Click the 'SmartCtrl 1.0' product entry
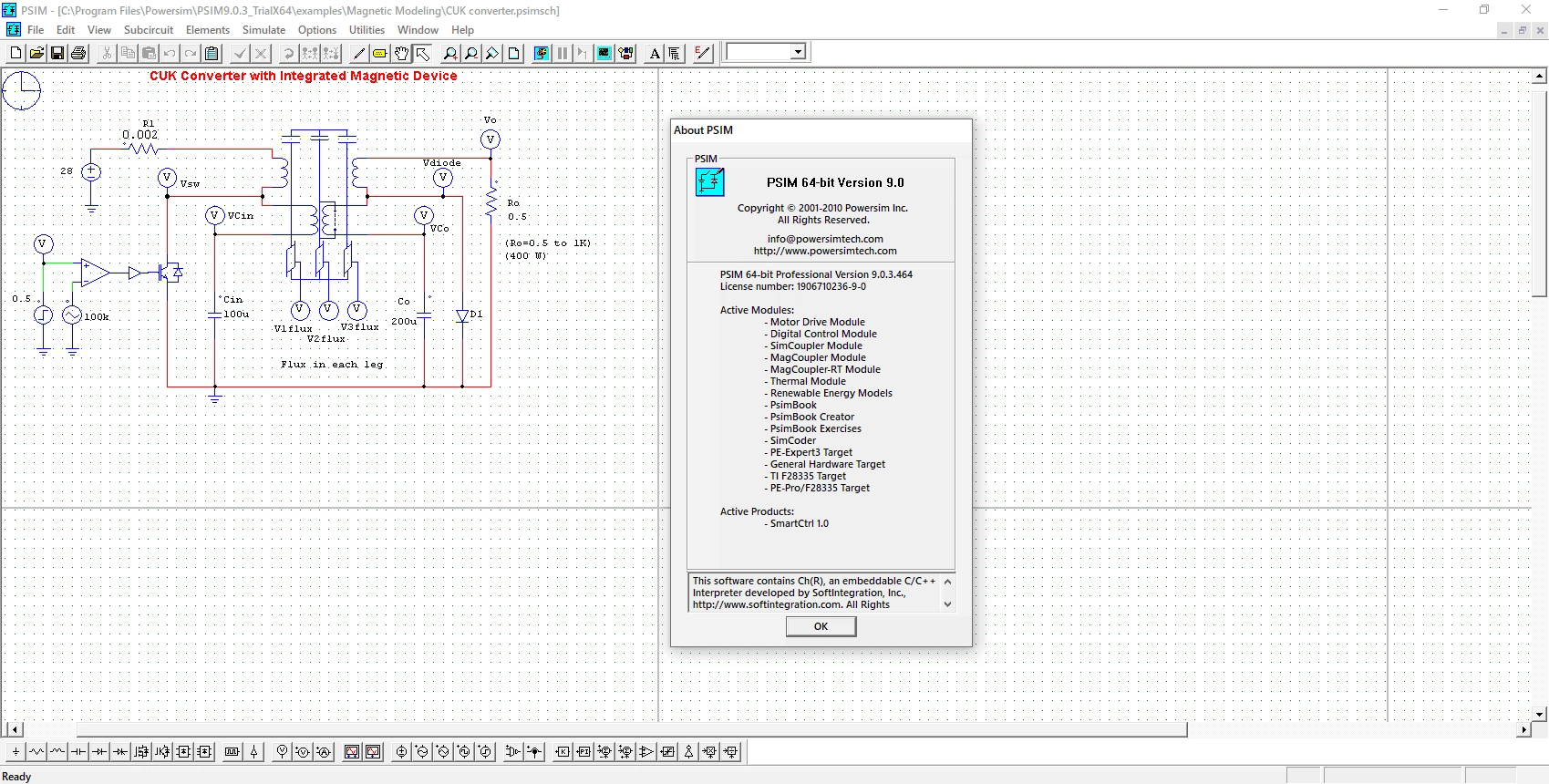 click(798, 523)
